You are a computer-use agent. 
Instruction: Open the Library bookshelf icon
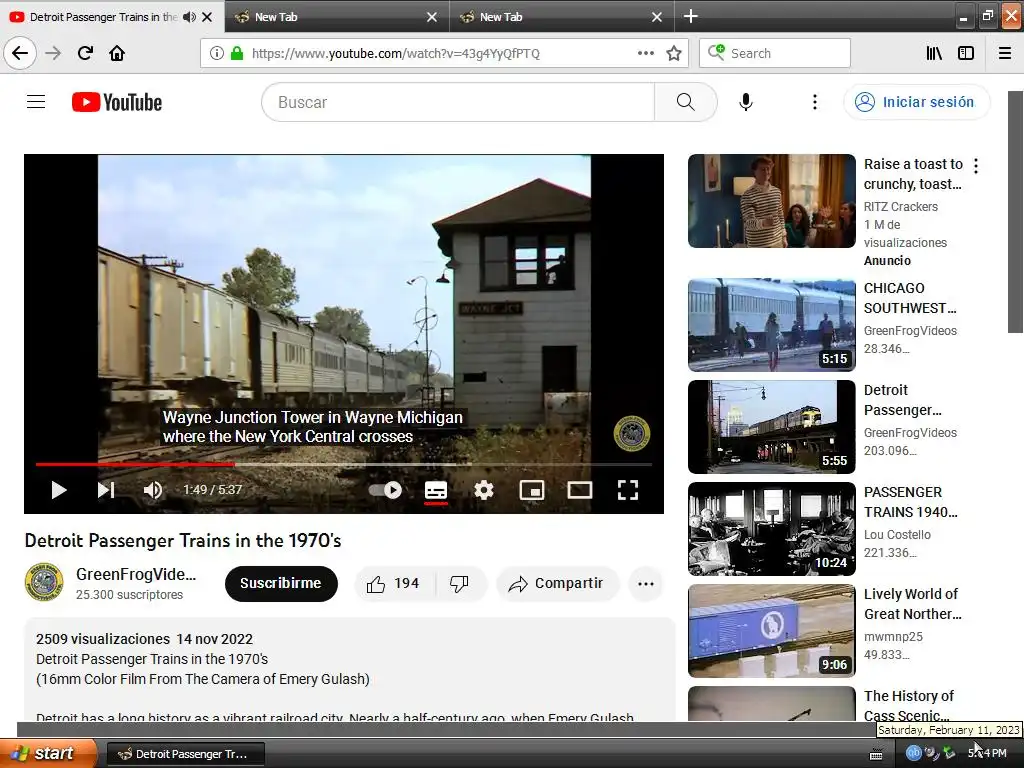point(934,54)
